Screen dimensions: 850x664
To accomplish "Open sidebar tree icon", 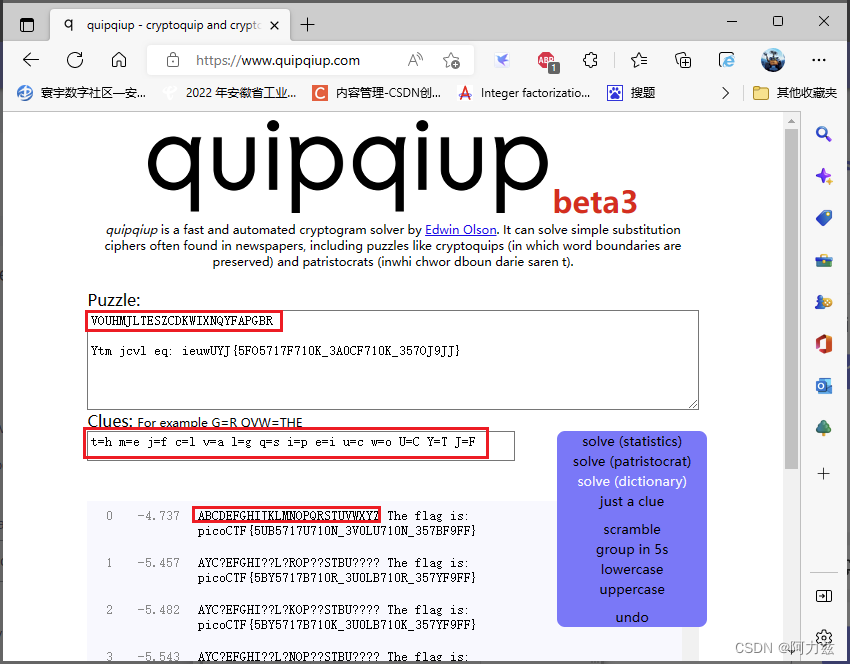I will tap(823, 428).
